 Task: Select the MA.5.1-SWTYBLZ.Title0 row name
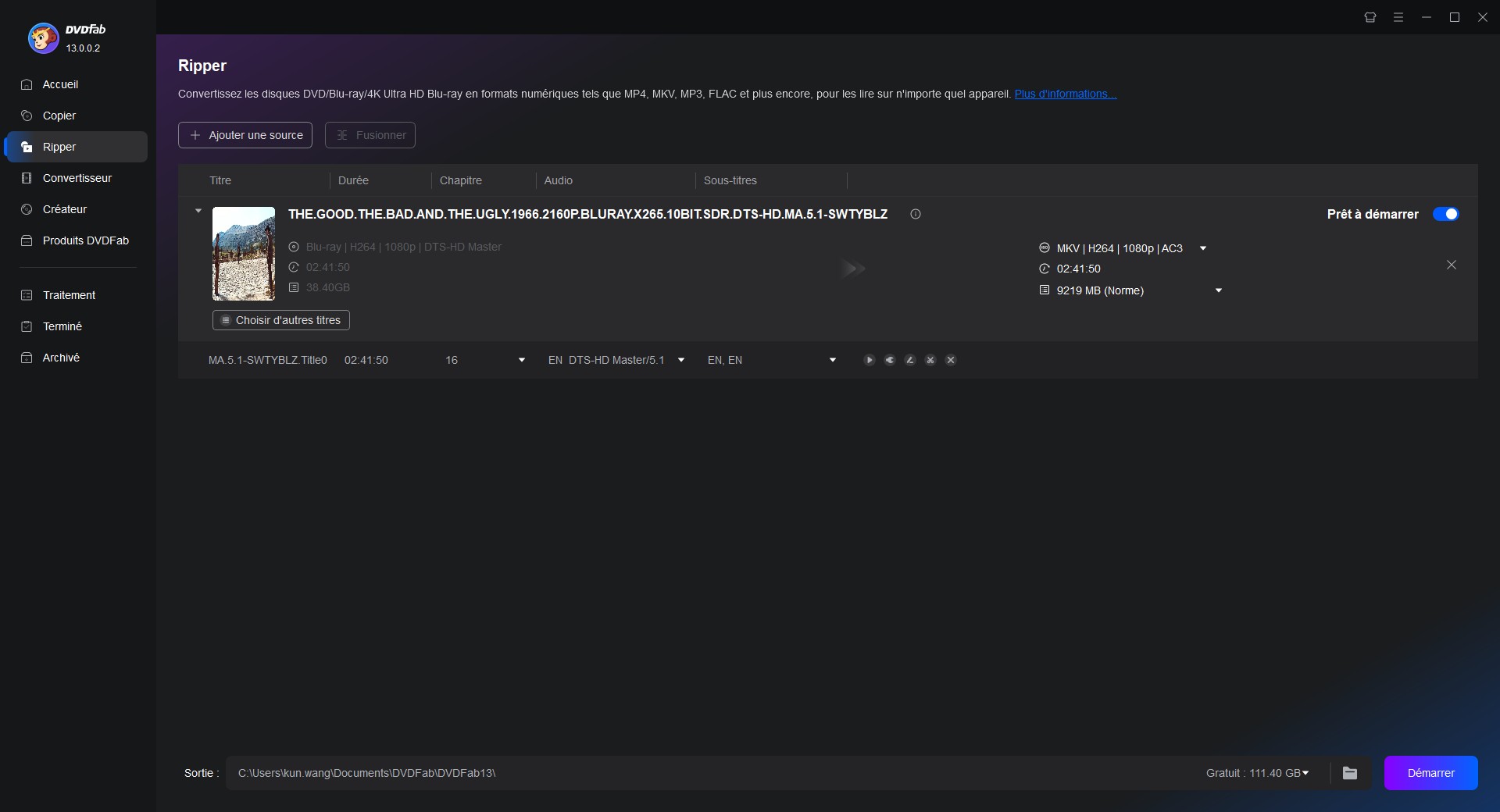pyautogui.click(x=268, y=360)
